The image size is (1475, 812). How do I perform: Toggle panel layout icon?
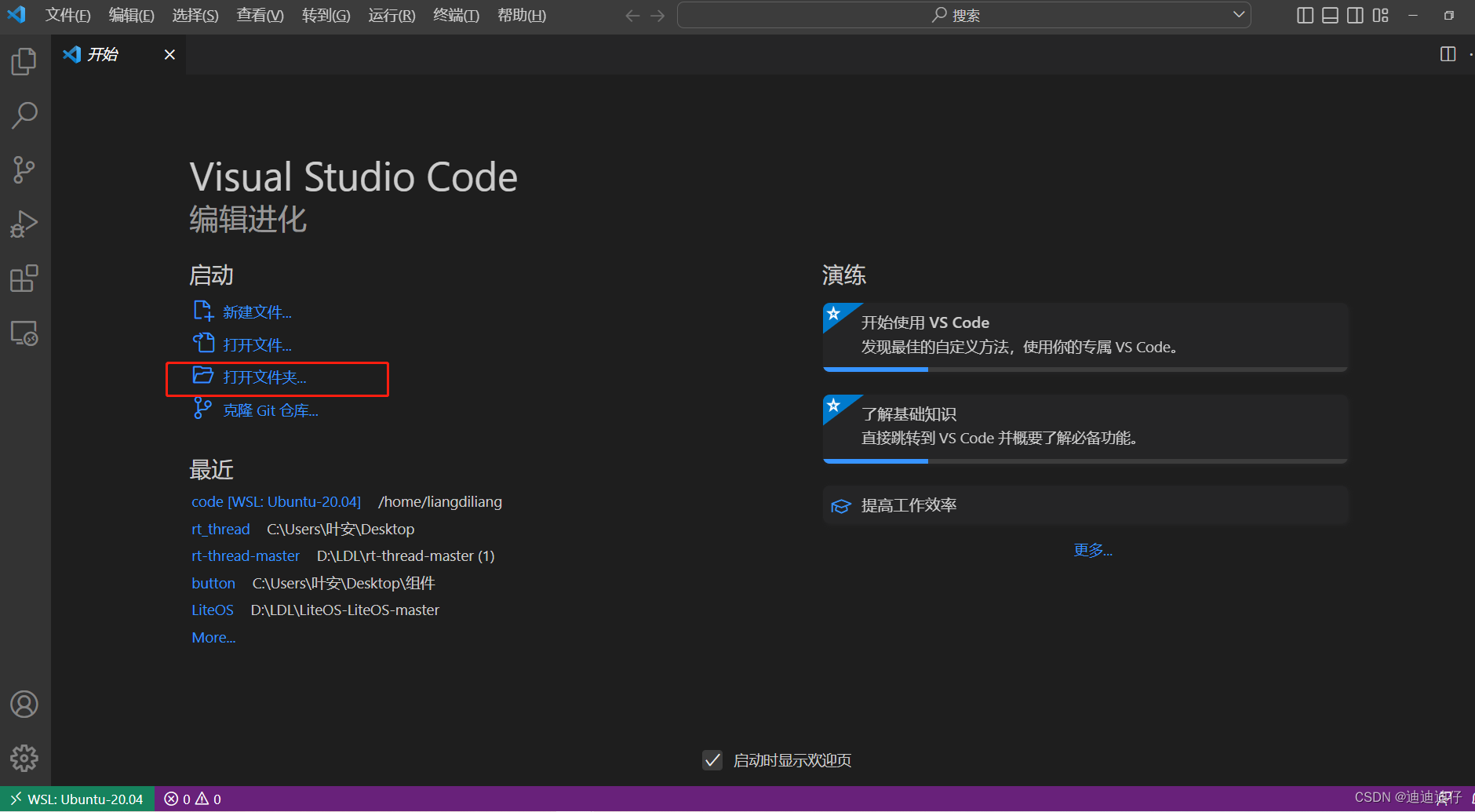pos(1330,16)
